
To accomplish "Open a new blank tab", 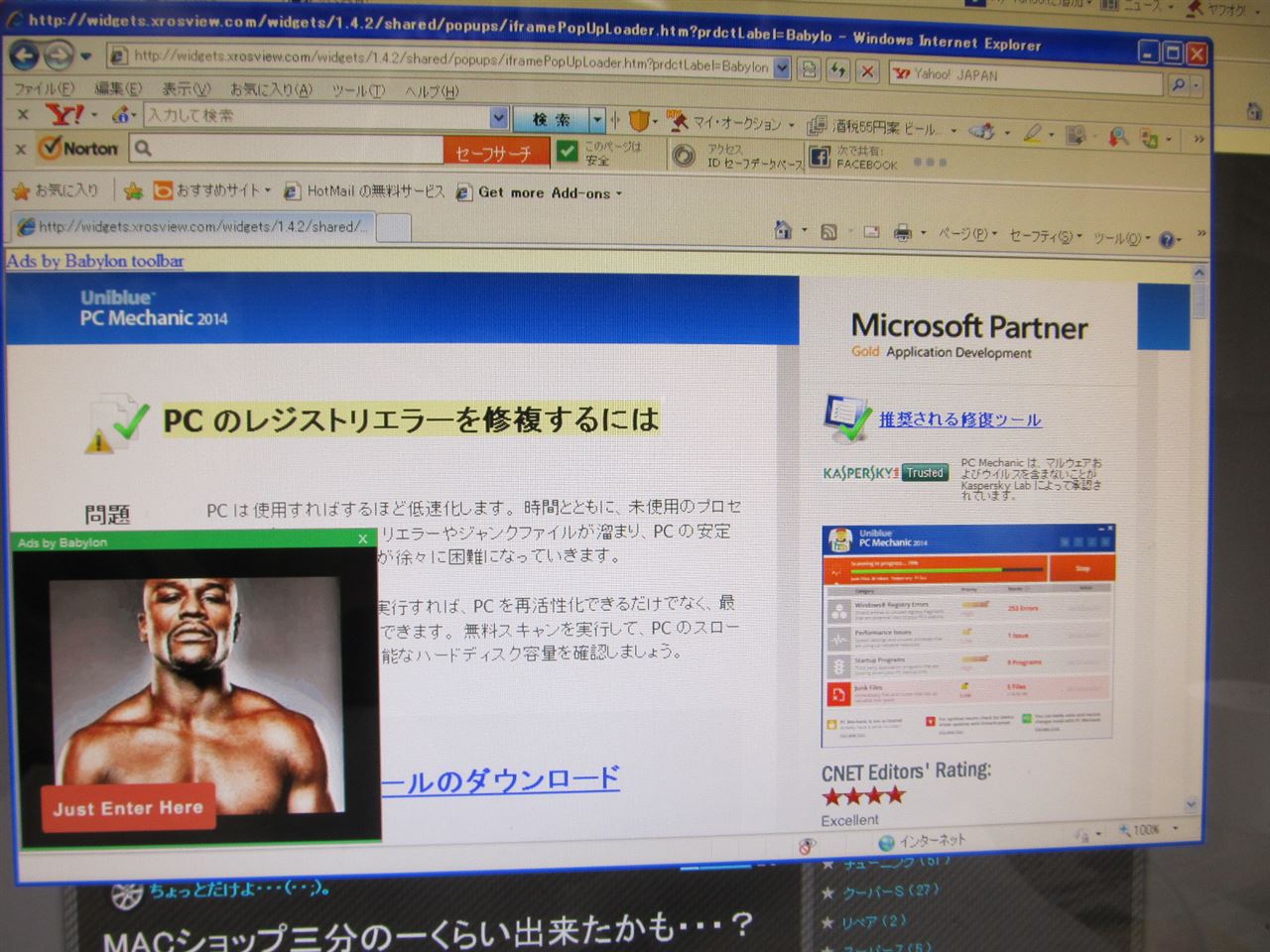I will (x=393, y=228).
